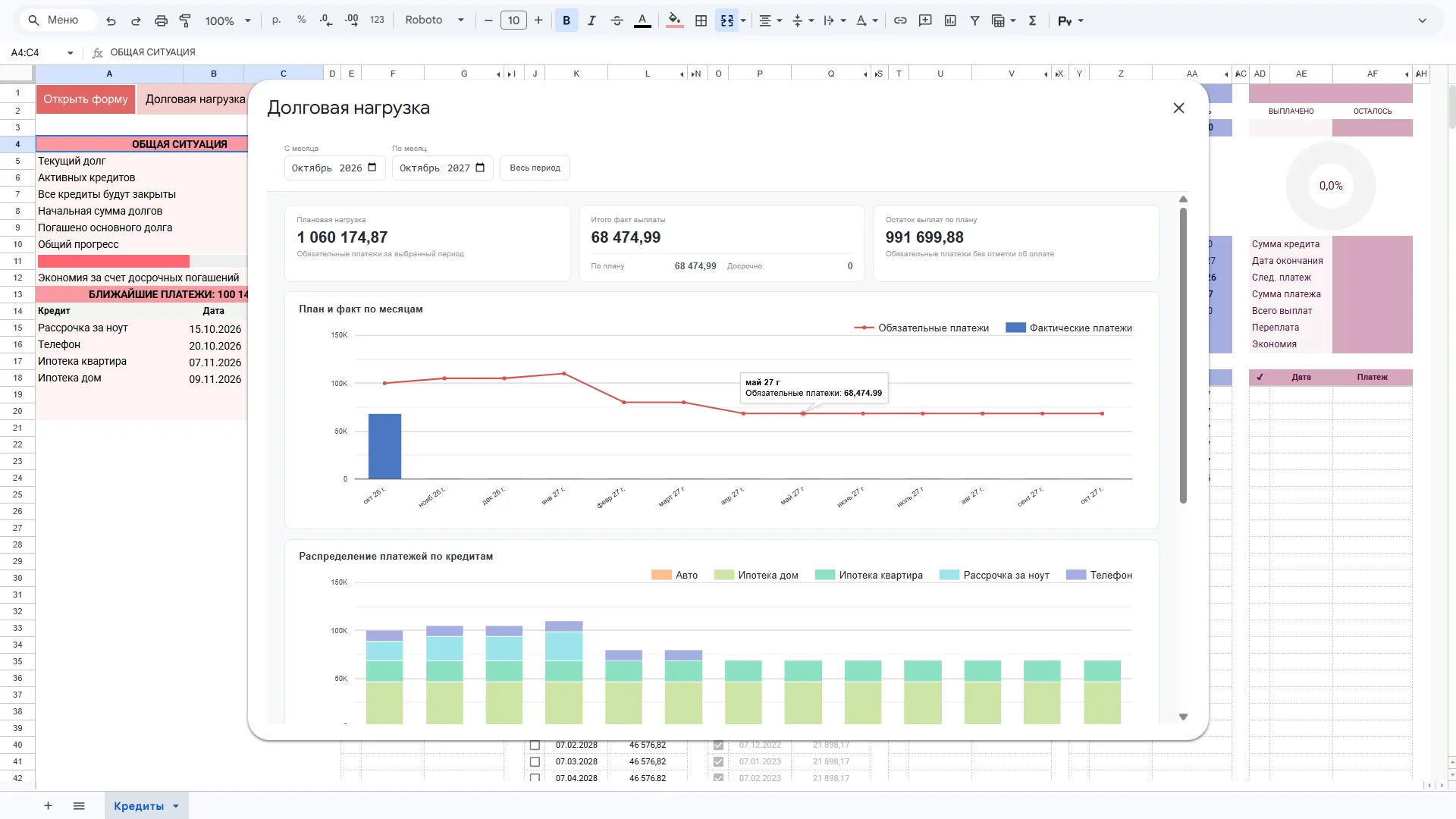Insert a comment
This screenshot has width=1456, height=819.
pos(925,20)
